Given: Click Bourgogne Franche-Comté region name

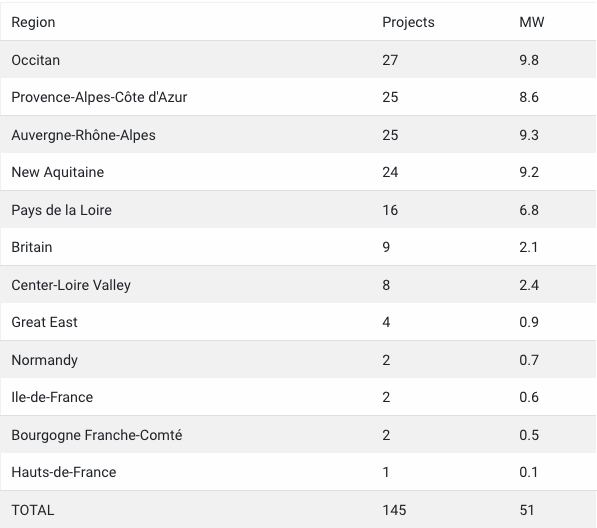Looking at the screenshot, I should pos(97,435).
